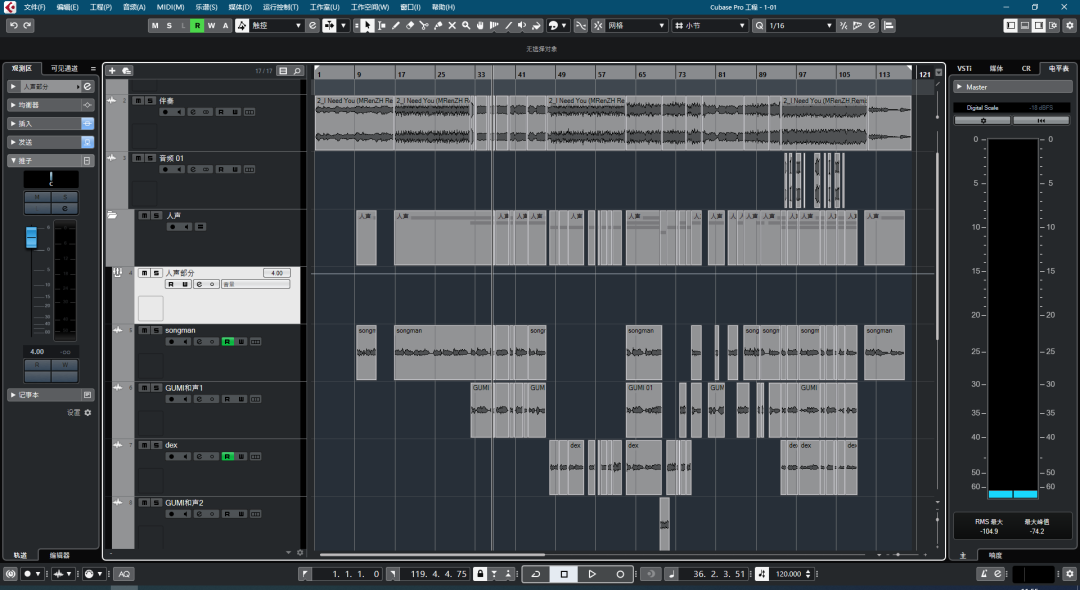This screenshot has height=590, width=1080.
Task: Toggle Snap to Zero Crossing
Action: 581,25
